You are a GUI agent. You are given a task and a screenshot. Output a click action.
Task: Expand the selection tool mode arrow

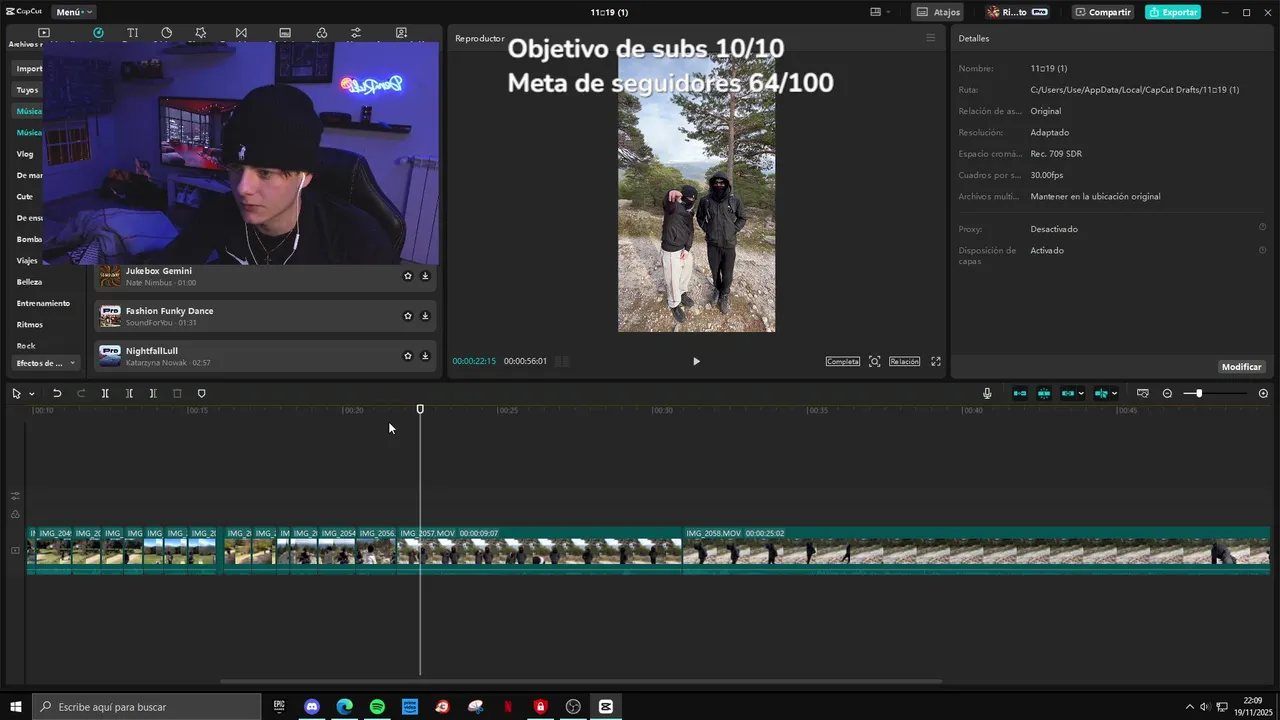tap(32, 394)
